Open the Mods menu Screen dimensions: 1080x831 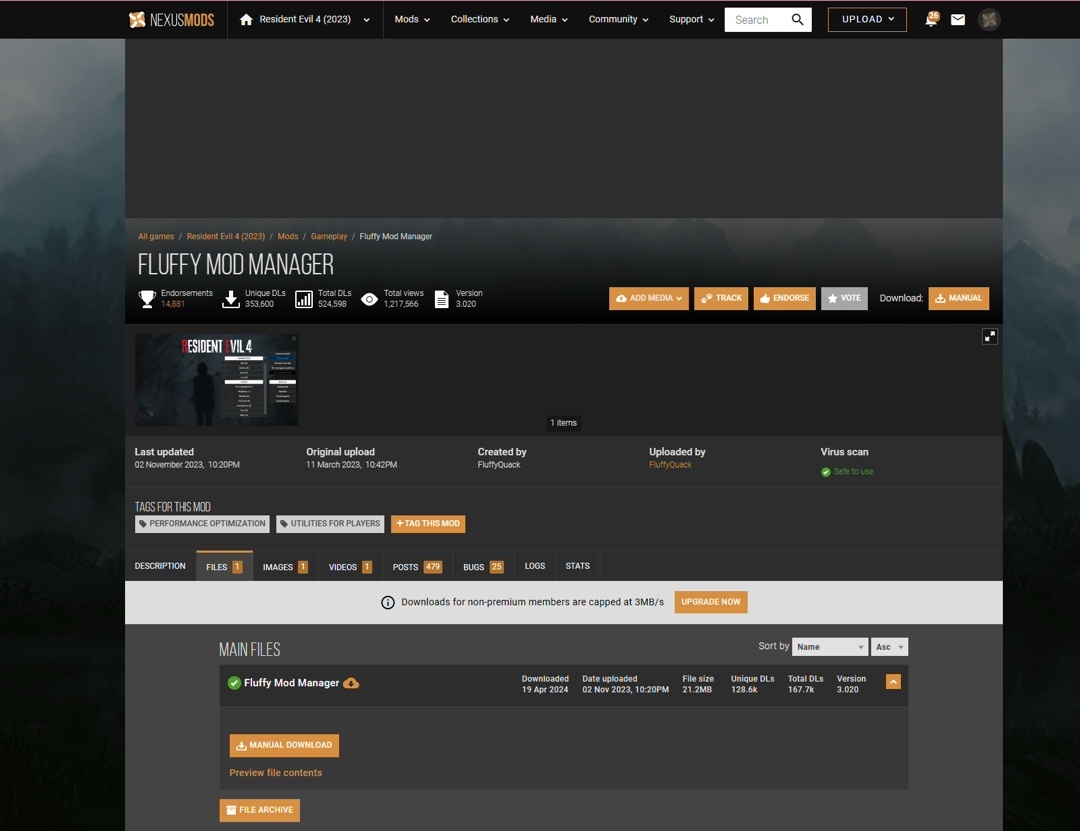[412, 20]
